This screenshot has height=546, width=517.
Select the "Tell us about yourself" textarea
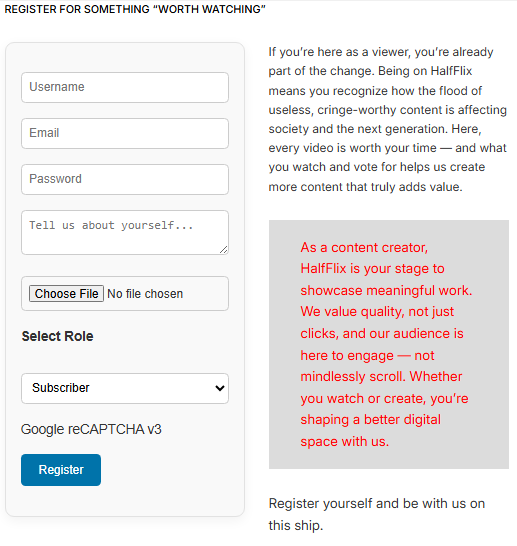(x=125, y=232)
